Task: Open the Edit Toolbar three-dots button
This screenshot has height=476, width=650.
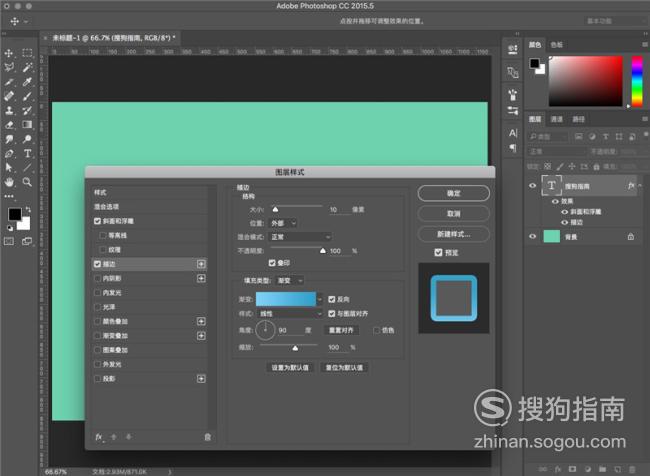Action: pos(9,196)
